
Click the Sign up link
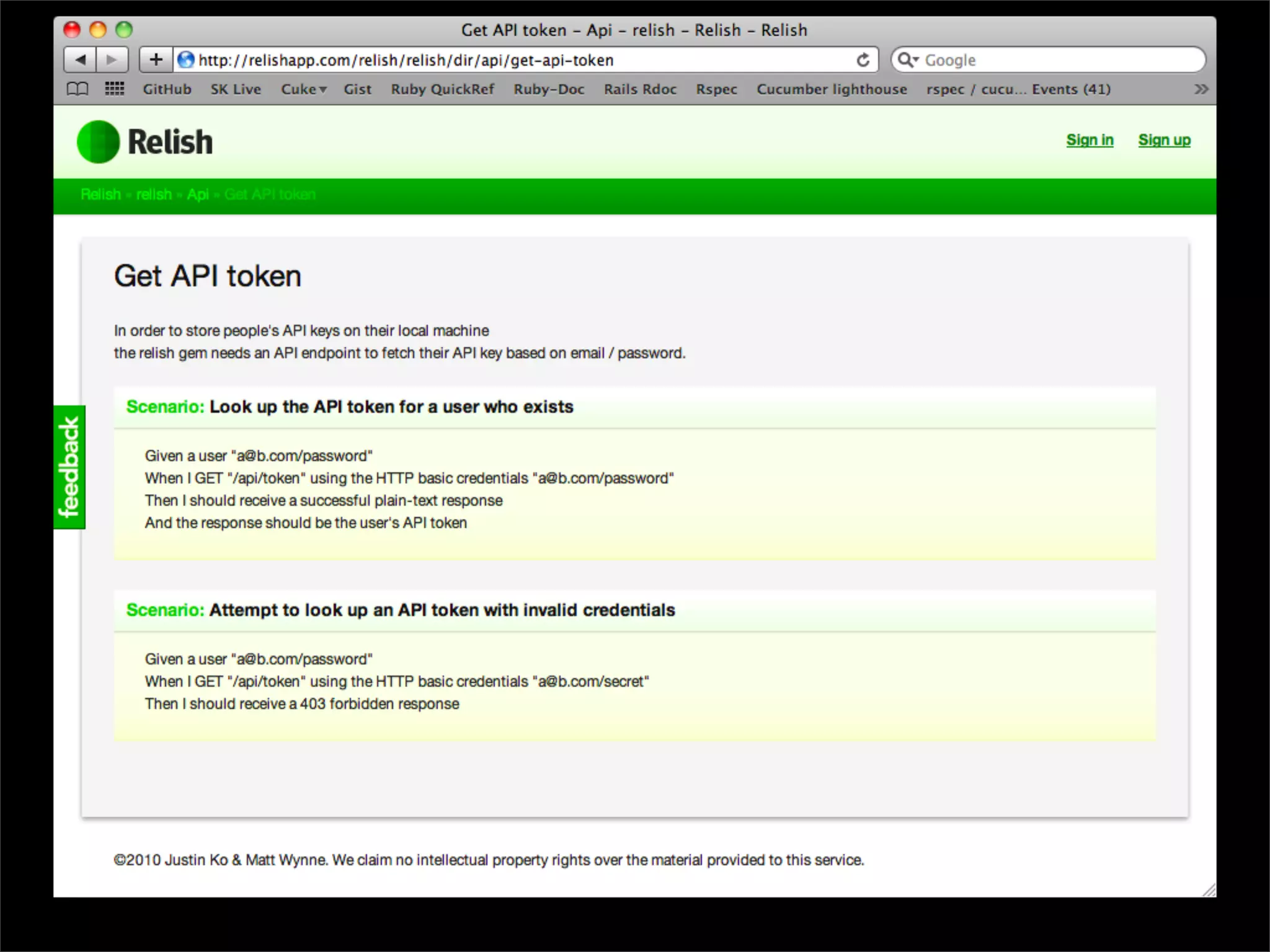pos(1164,140)
